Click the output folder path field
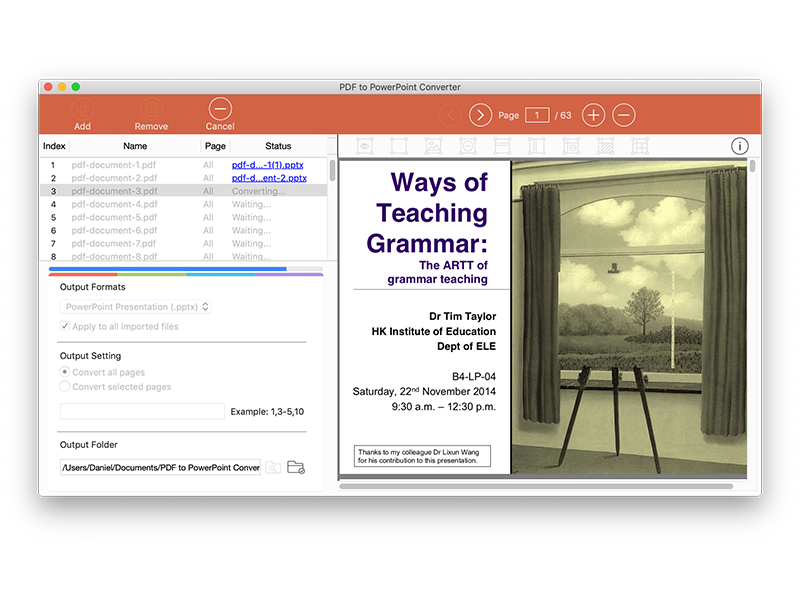This screenshot has height=600, width=800. coord(160,467)
